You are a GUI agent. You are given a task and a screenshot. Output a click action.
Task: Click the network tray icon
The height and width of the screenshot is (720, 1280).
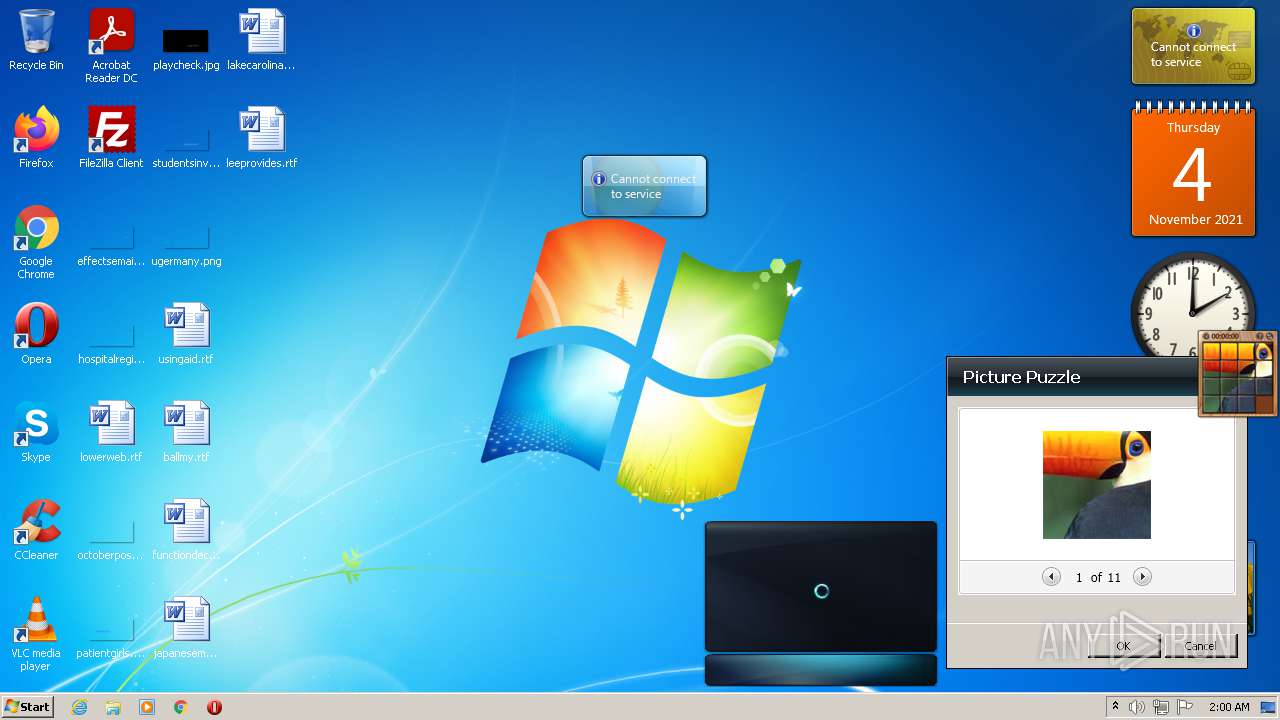[1161, 707]
